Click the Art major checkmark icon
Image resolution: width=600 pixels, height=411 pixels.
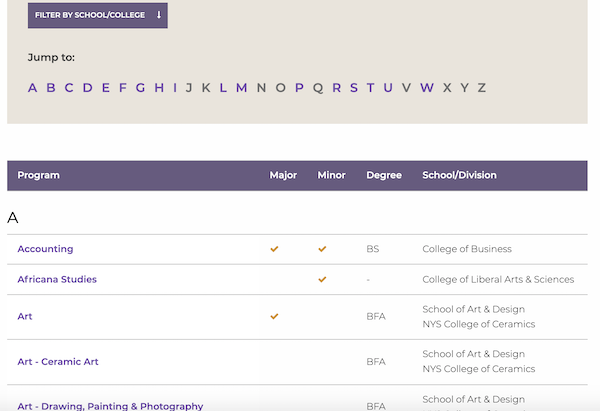(274, 316)
